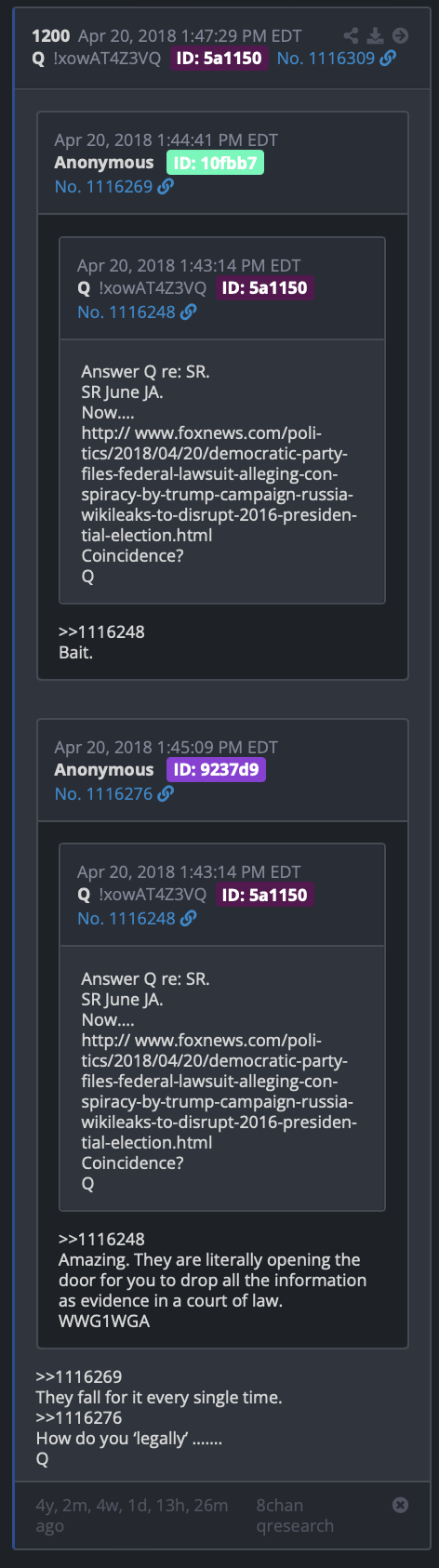Image resolution: width=439 pixels, height=1568 pixels.
Task: Click ID: 5a1150 badge in the header
Action: [219, 58]
